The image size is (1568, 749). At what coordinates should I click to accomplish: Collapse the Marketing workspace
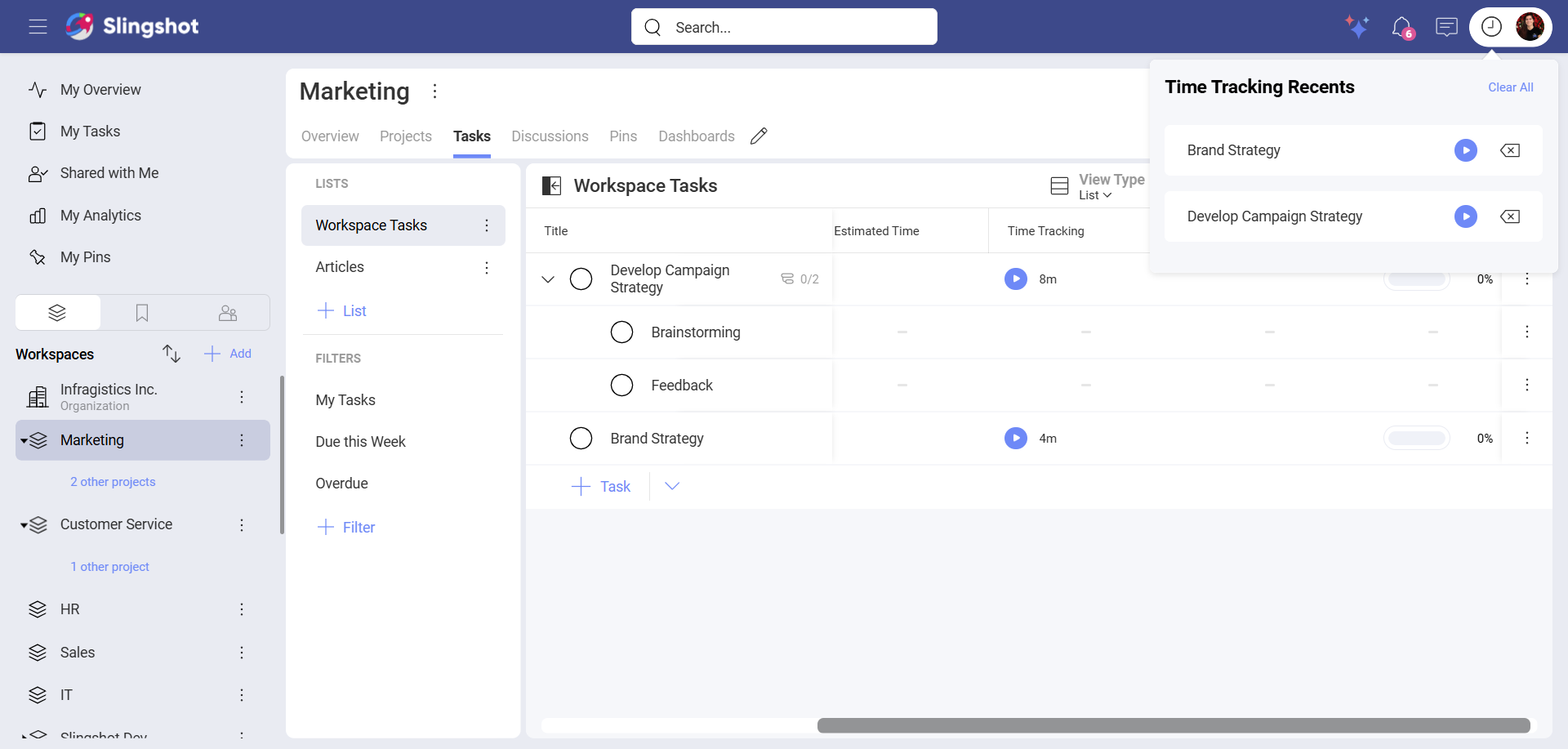tap(24, 441)
